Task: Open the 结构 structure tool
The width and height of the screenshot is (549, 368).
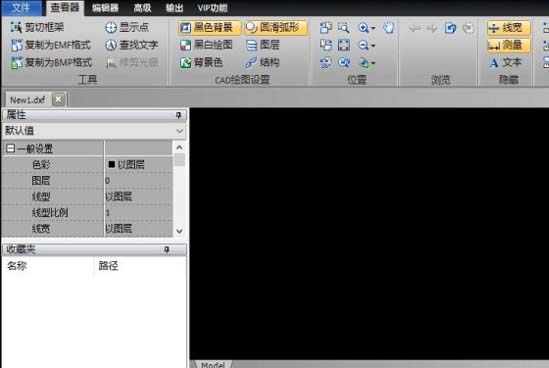Action: point(263,62)
